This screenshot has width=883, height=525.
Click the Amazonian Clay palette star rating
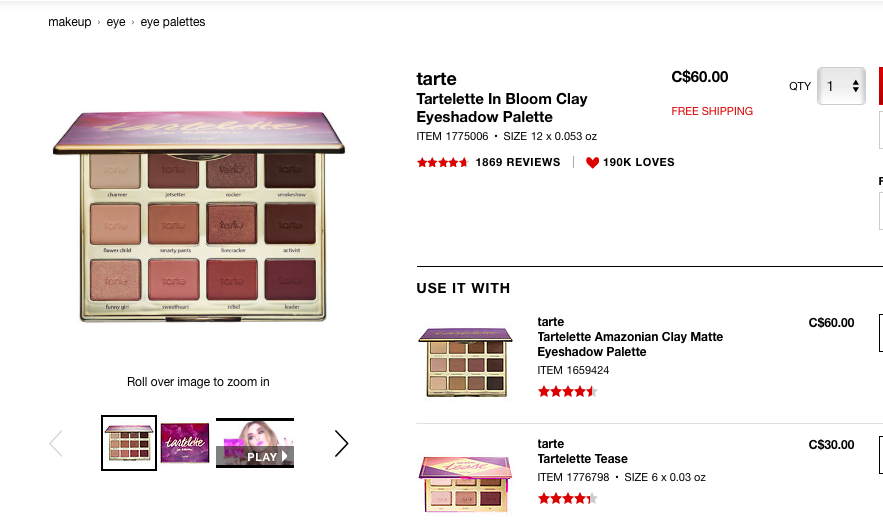[x=567, y=391]
